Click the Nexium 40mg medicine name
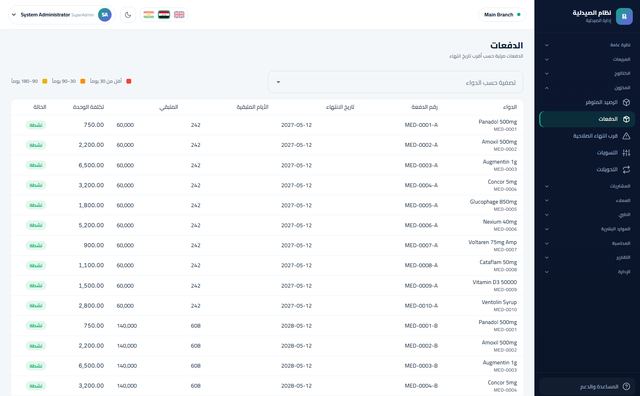This screenshot has height=396, width=640. [x=500, y=222]
